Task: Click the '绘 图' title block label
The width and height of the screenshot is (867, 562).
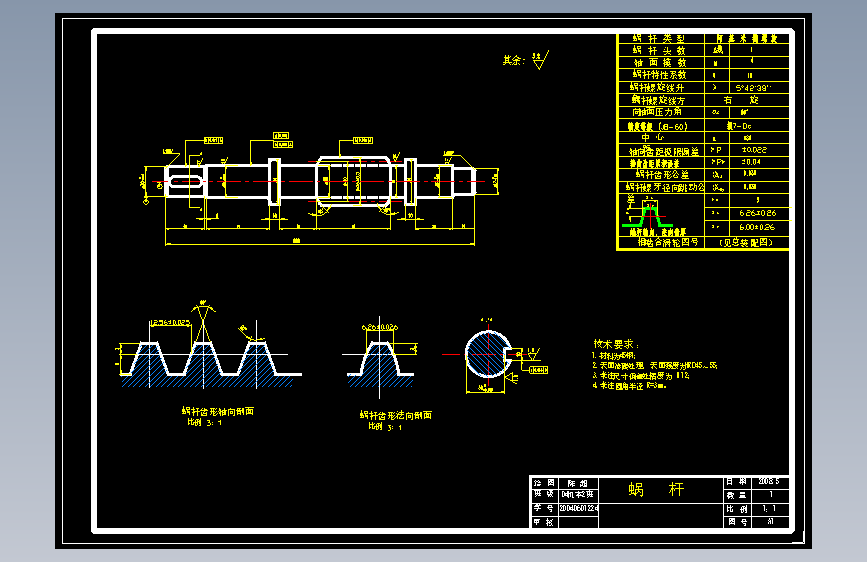Action: click(544, 483)
